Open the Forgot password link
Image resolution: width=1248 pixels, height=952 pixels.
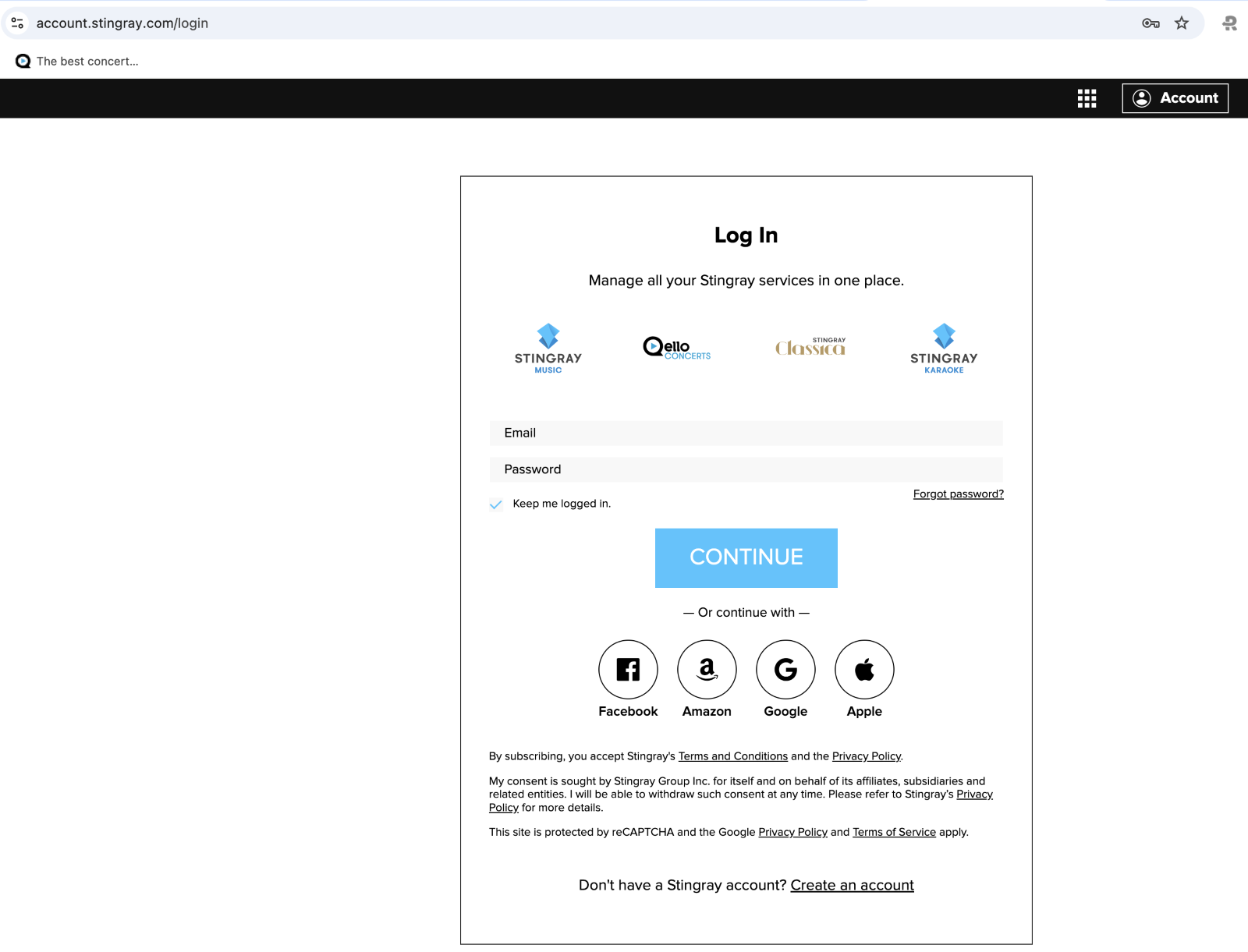click(x=958, y=494)
